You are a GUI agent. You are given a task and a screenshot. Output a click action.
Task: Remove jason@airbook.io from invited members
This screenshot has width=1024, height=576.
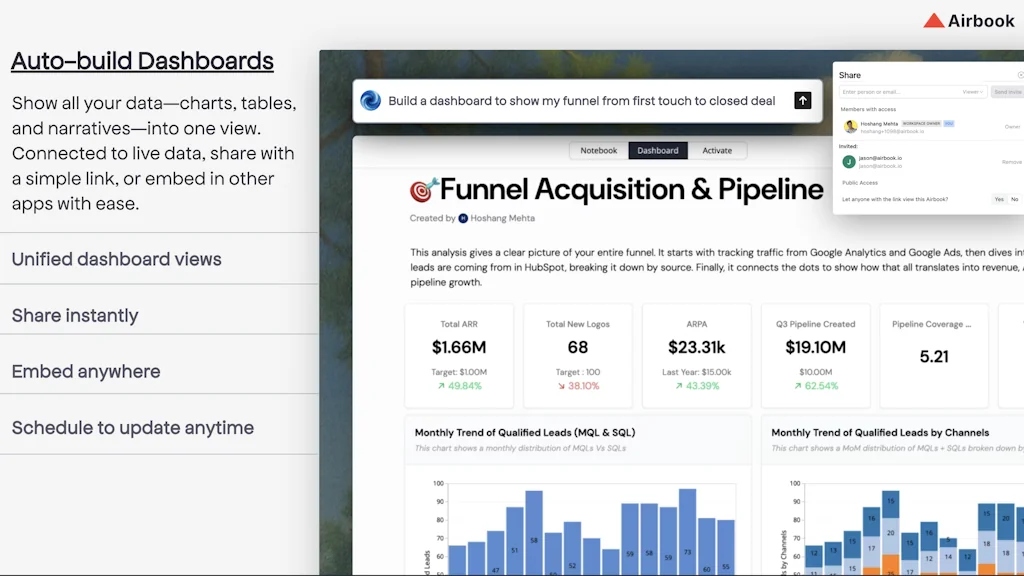[1012, 162]
